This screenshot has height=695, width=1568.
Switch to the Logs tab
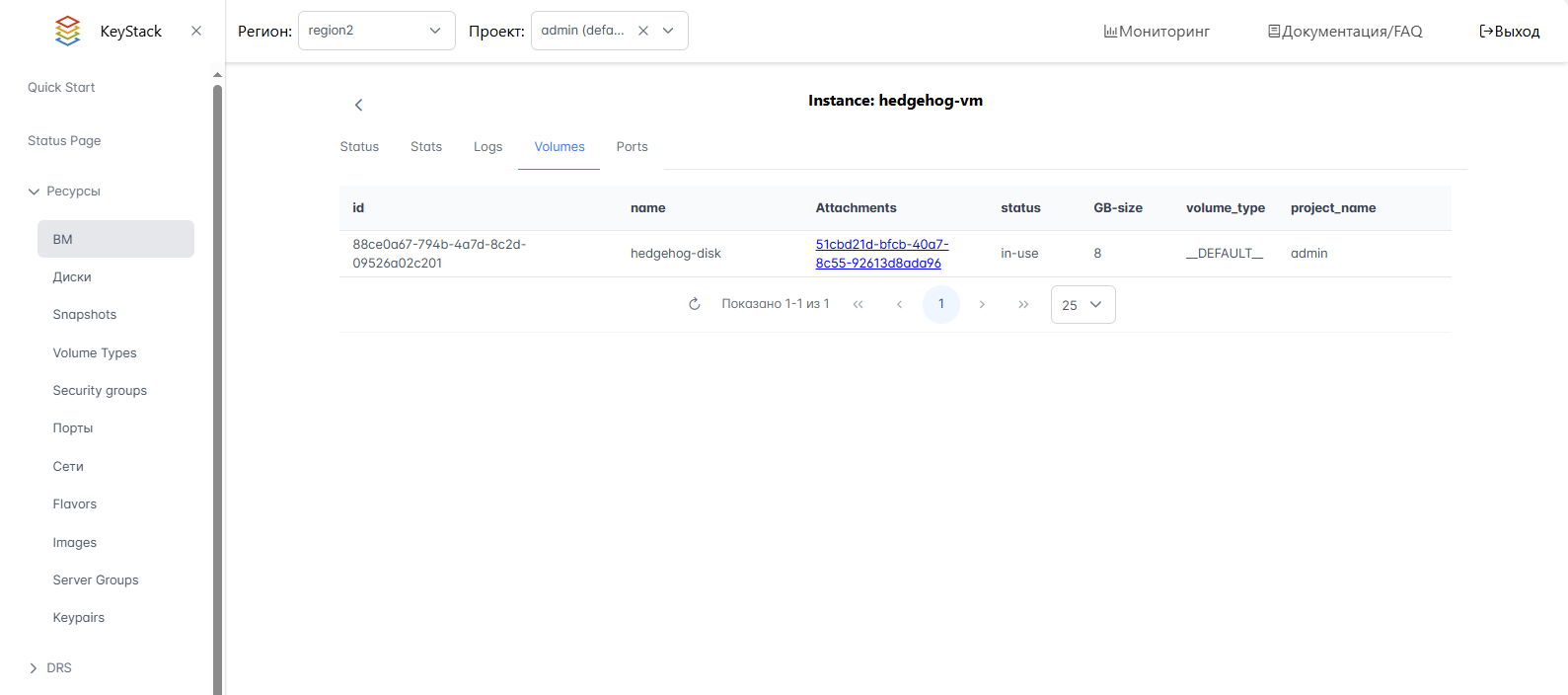pos(487,147)
